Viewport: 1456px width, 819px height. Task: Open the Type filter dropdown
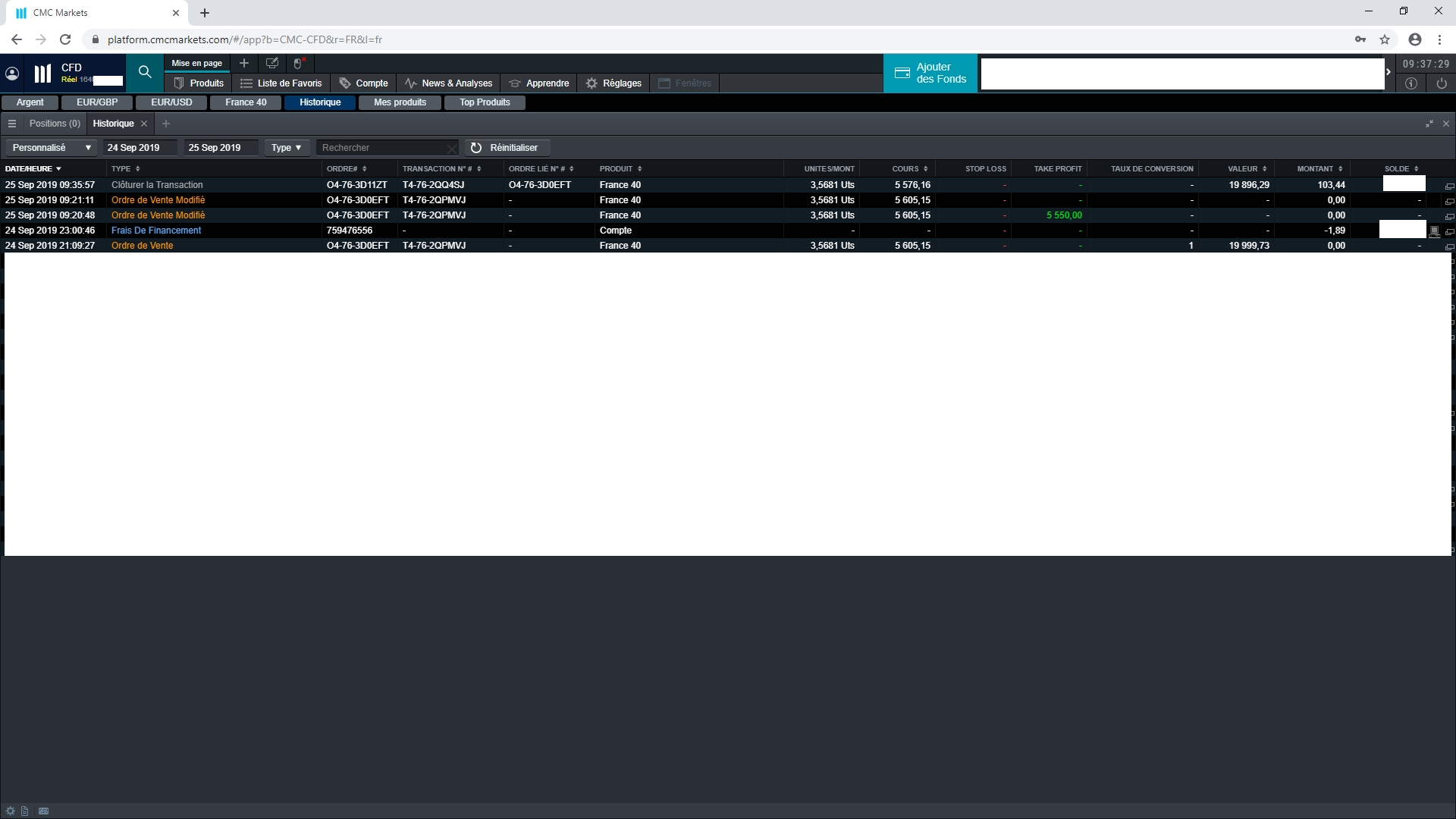pyautogui.click(x=286, y=148)
